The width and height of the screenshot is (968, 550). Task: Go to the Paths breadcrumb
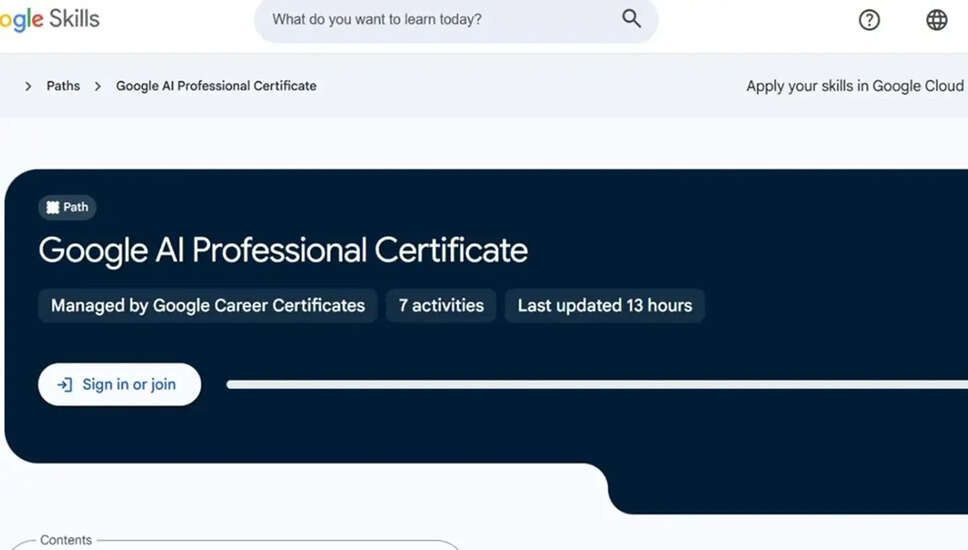coord(63,86)
